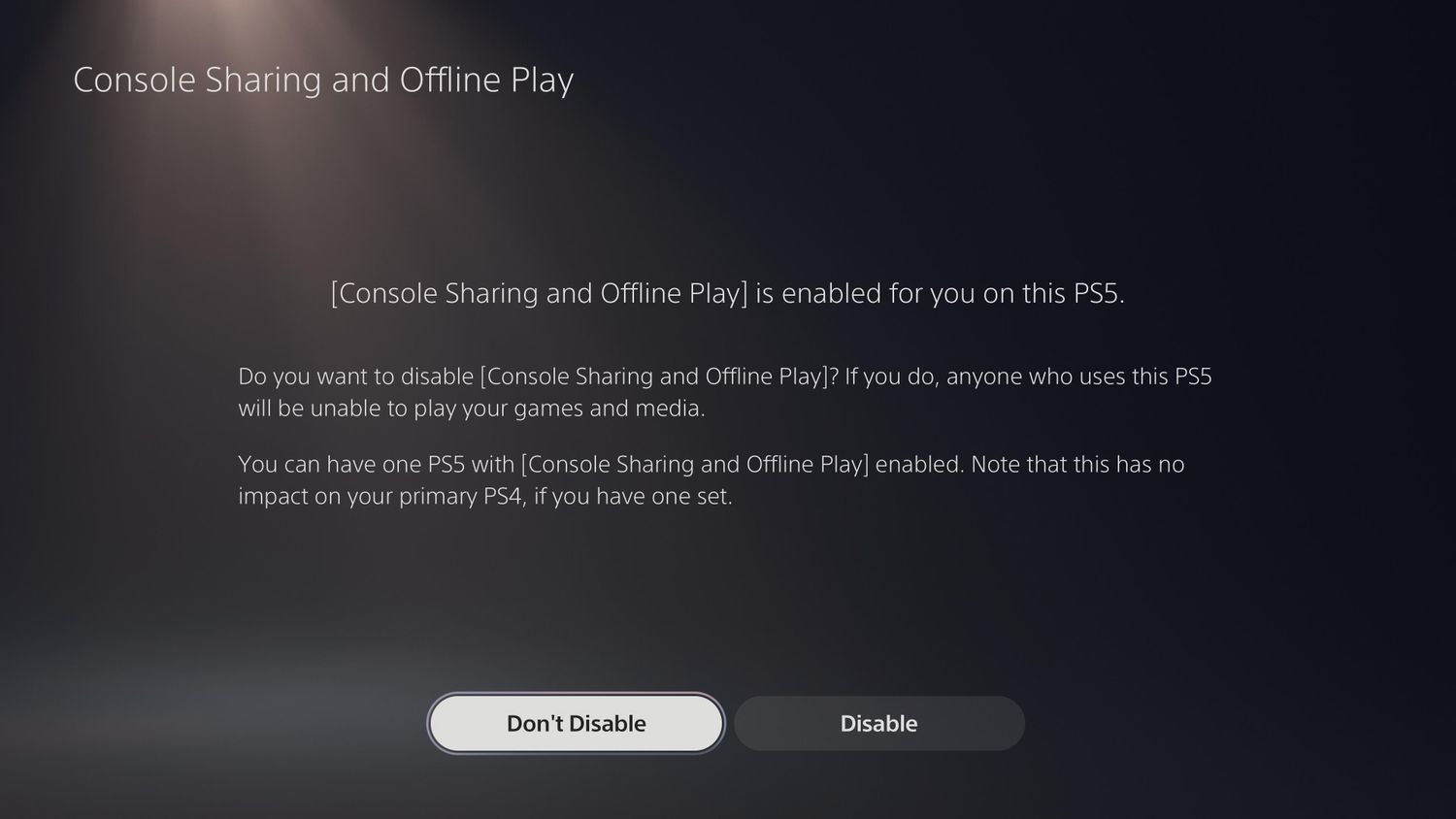Click the Console Sharing and Offline Play title
This screenshot has width=1456, height=819.
click(x=323, y=80)
